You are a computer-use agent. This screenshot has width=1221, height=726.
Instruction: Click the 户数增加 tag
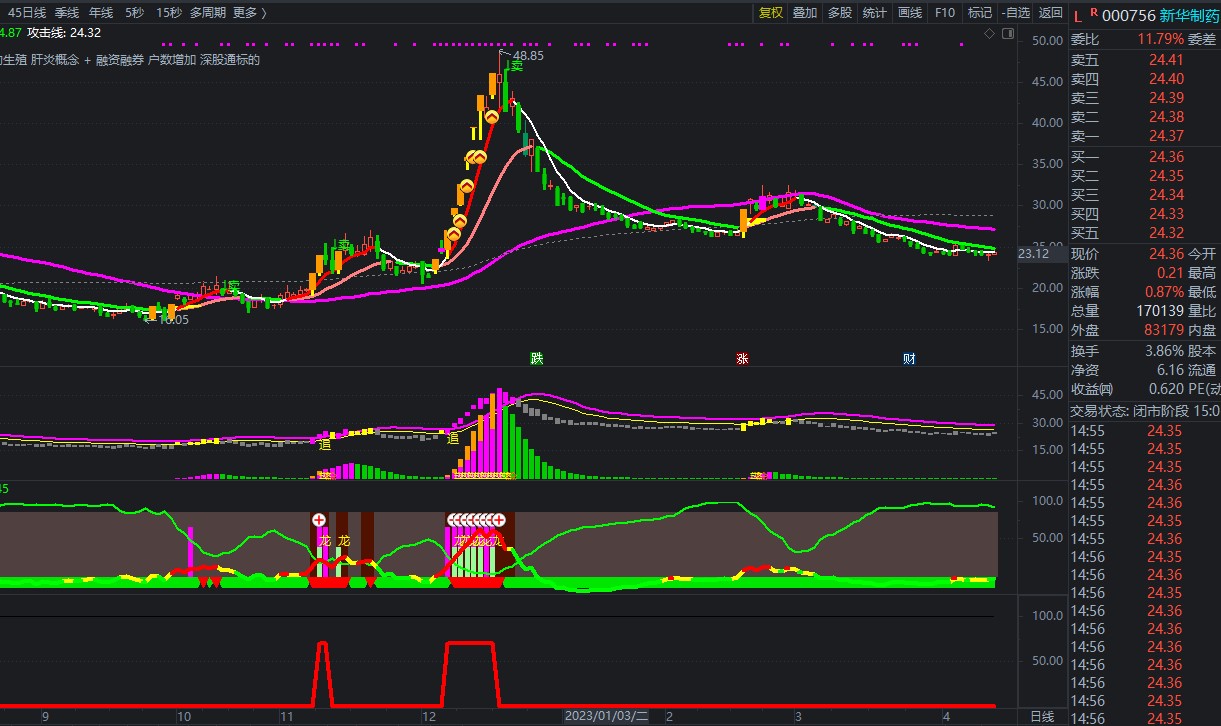(172, 60)
